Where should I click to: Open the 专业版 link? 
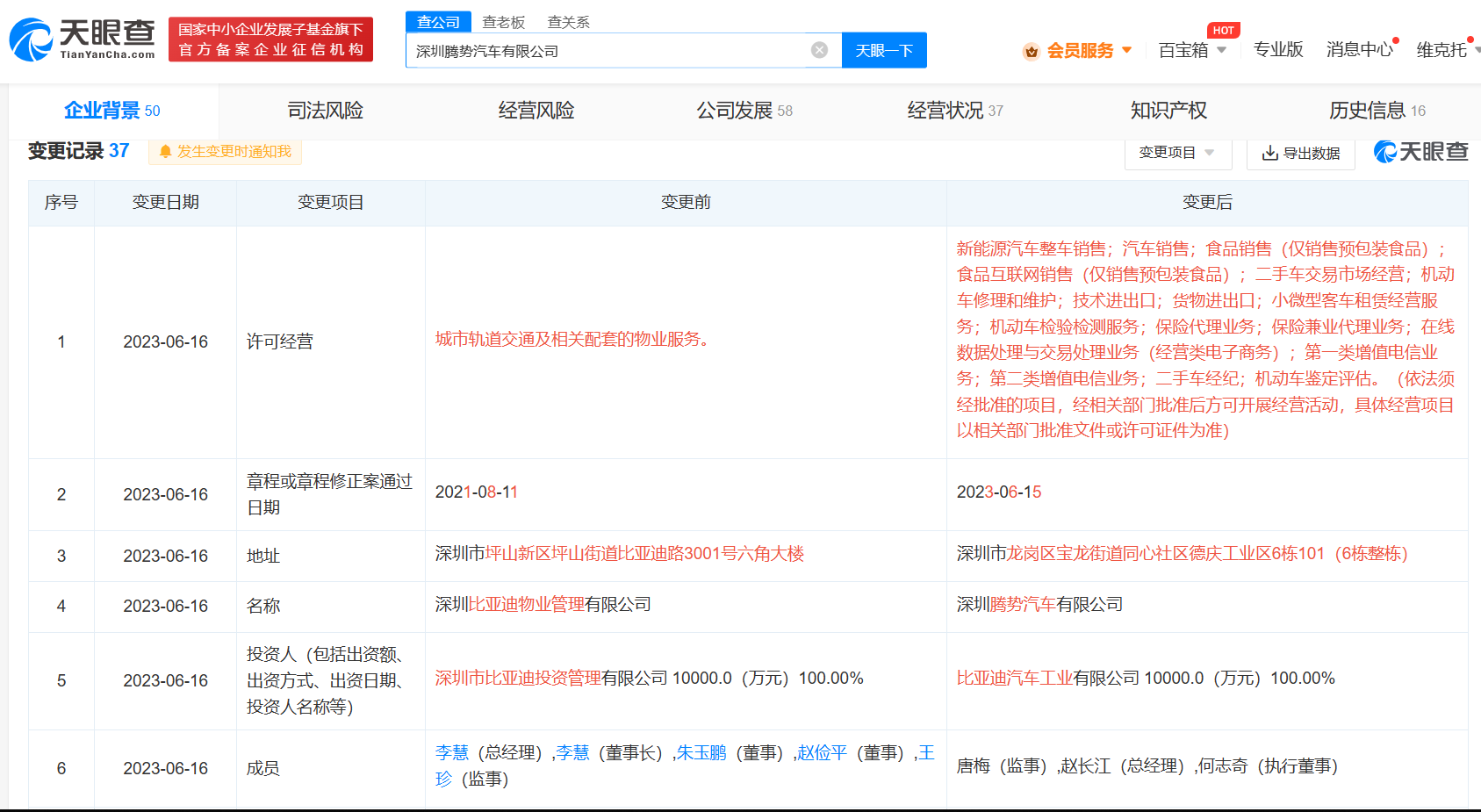[x=1278, y=50]
